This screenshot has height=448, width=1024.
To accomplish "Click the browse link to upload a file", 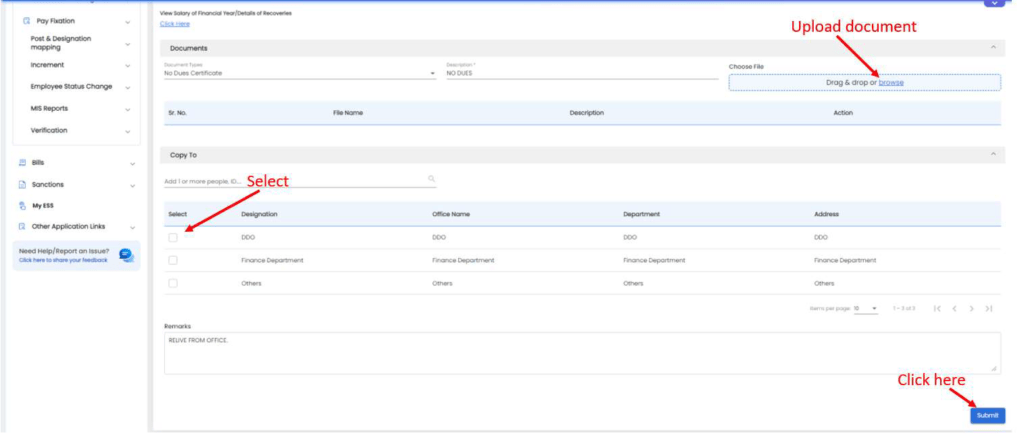I will click(x=891, y=83).
